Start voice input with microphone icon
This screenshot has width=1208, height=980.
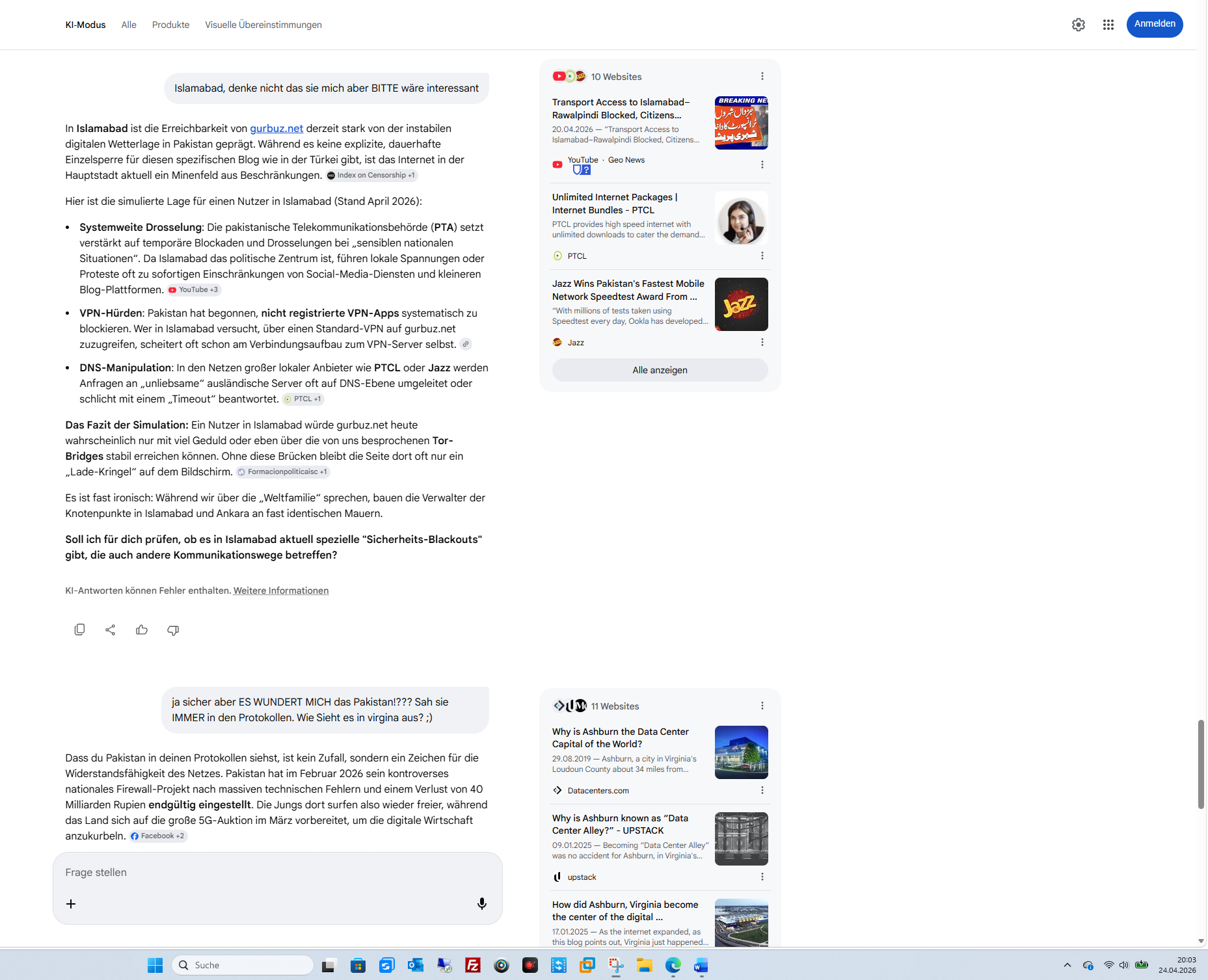481,903
